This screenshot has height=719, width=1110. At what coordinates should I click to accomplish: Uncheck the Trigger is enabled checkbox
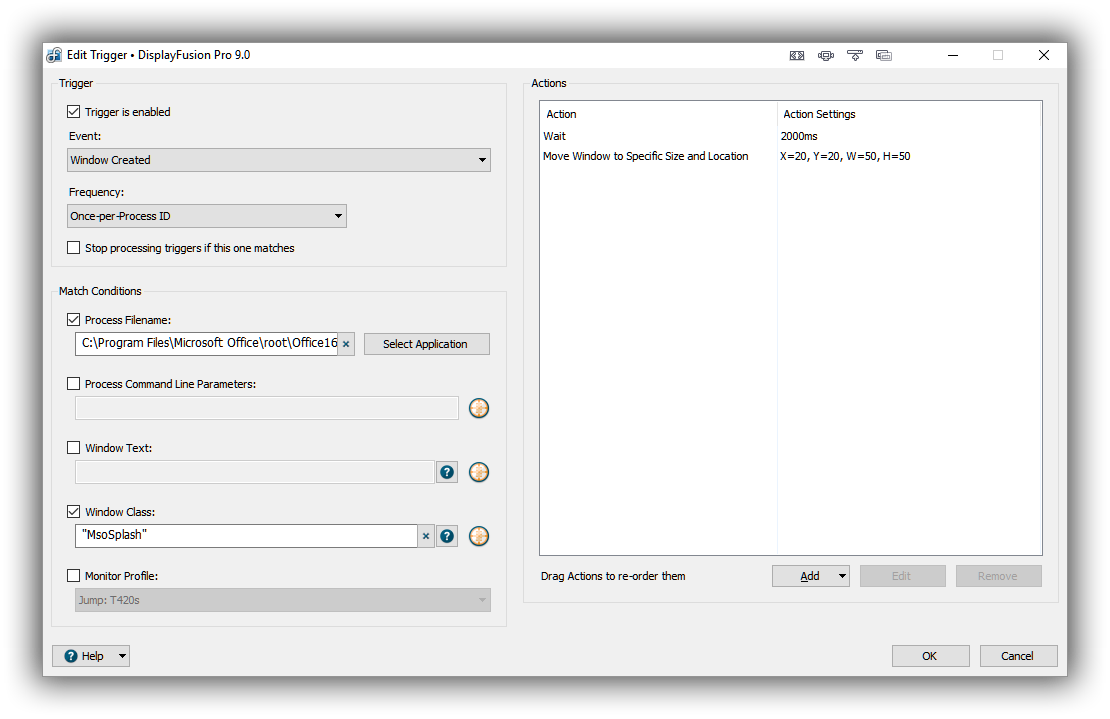74,112
